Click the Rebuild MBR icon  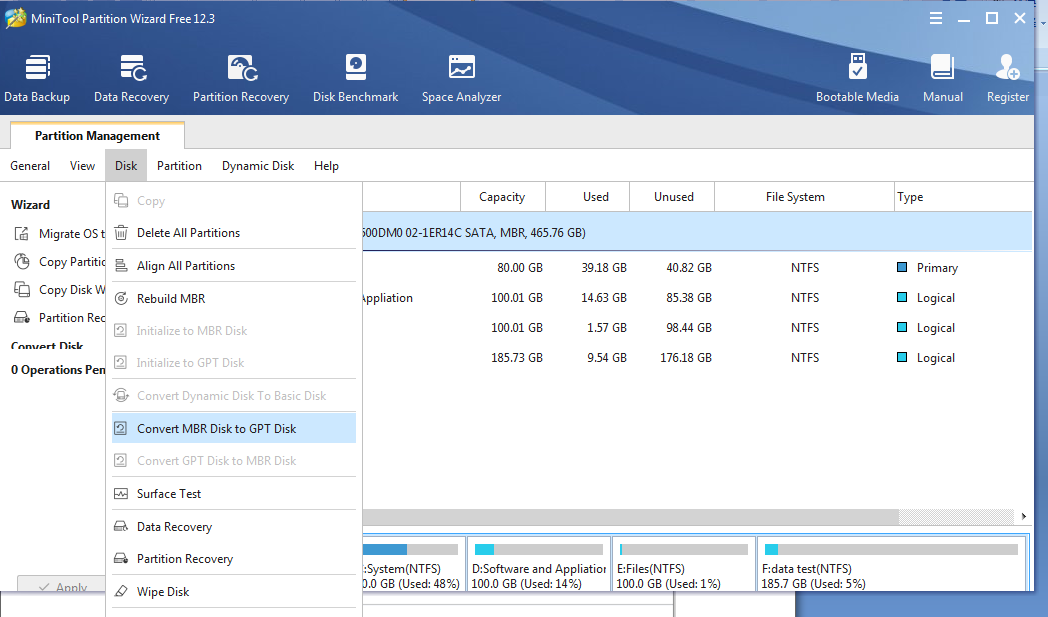121,298
